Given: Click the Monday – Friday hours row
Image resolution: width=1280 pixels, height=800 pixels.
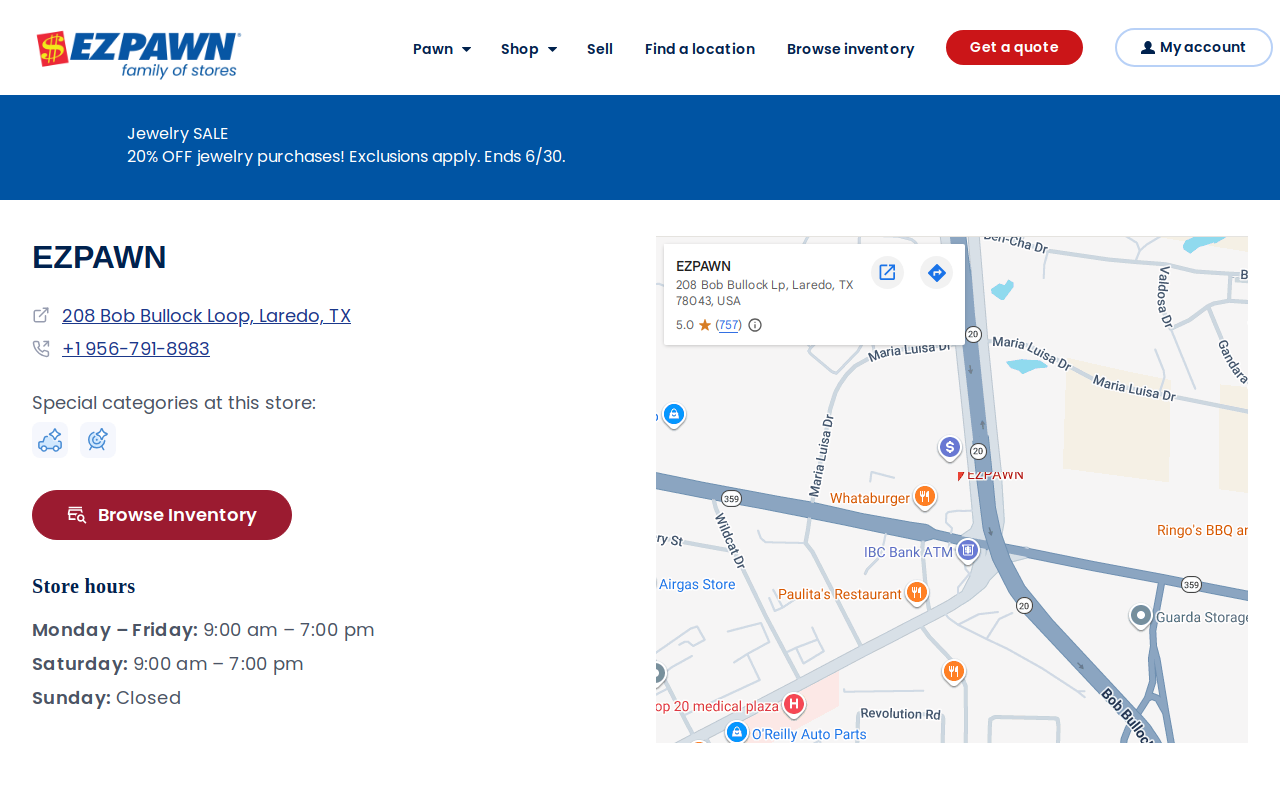Looking at the screenshot, I should pos(203,630).
